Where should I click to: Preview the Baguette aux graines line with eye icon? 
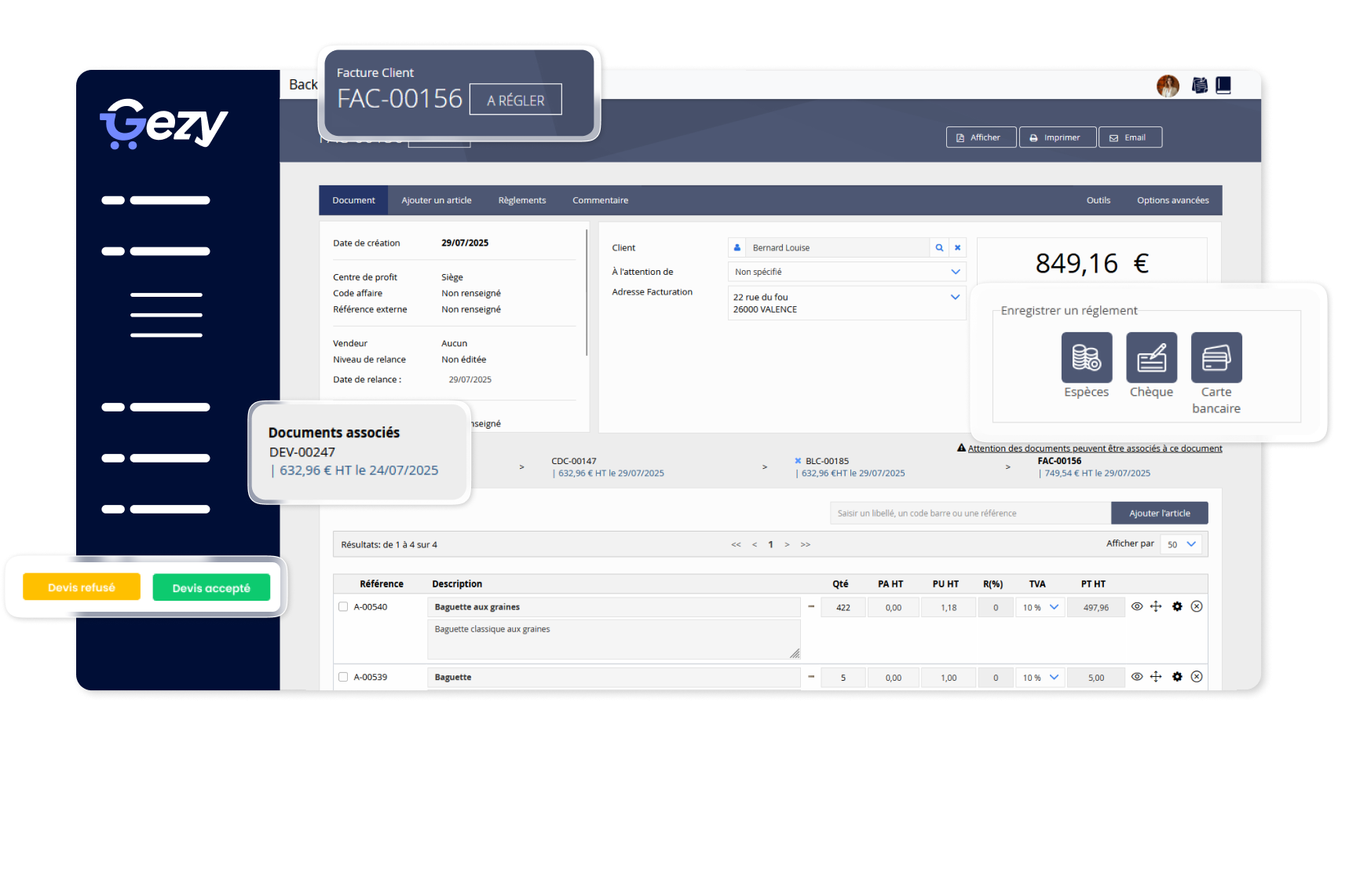1137,606
